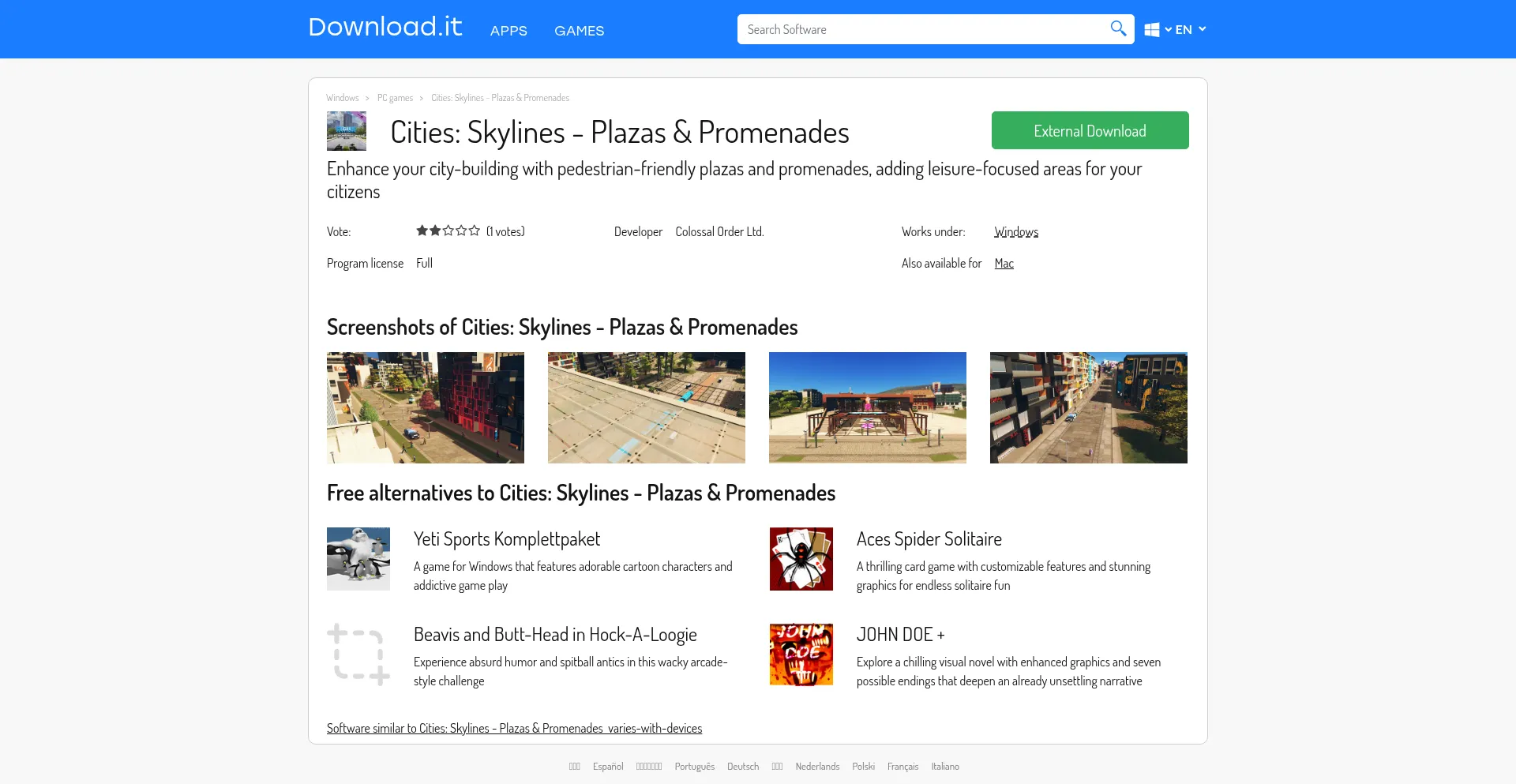
Task: Open the Aces Spider Solitaire icon
Action: click(801, 559)
